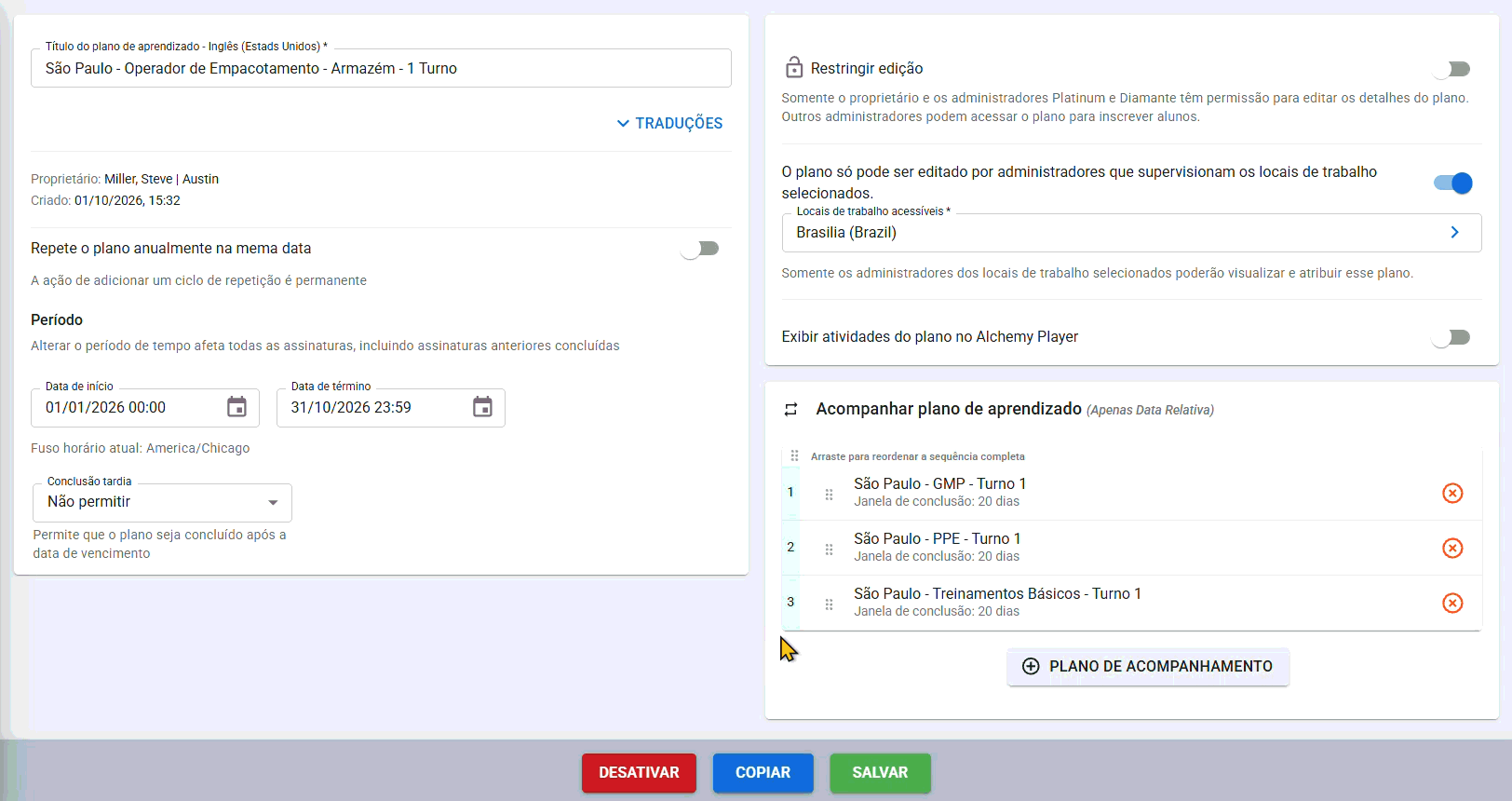Click the repeat icon beside Acompanhar plano

790,410
